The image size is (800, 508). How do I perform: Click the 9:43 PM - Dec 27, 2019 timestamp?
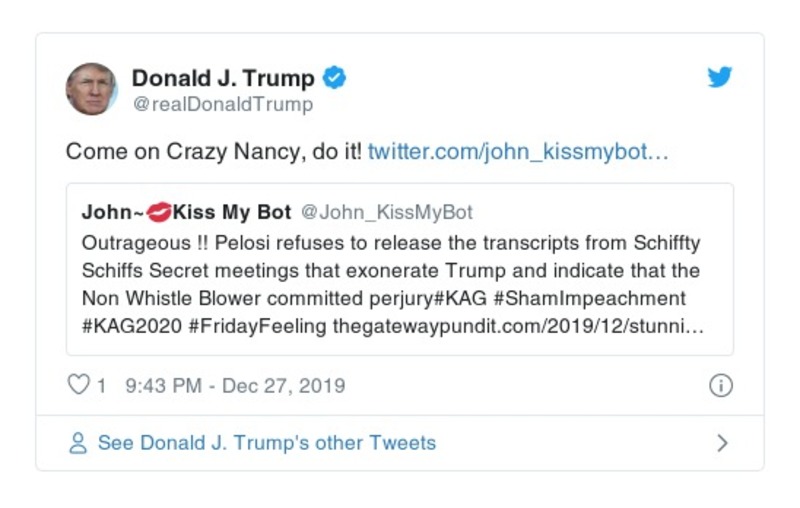pos(235,386)
